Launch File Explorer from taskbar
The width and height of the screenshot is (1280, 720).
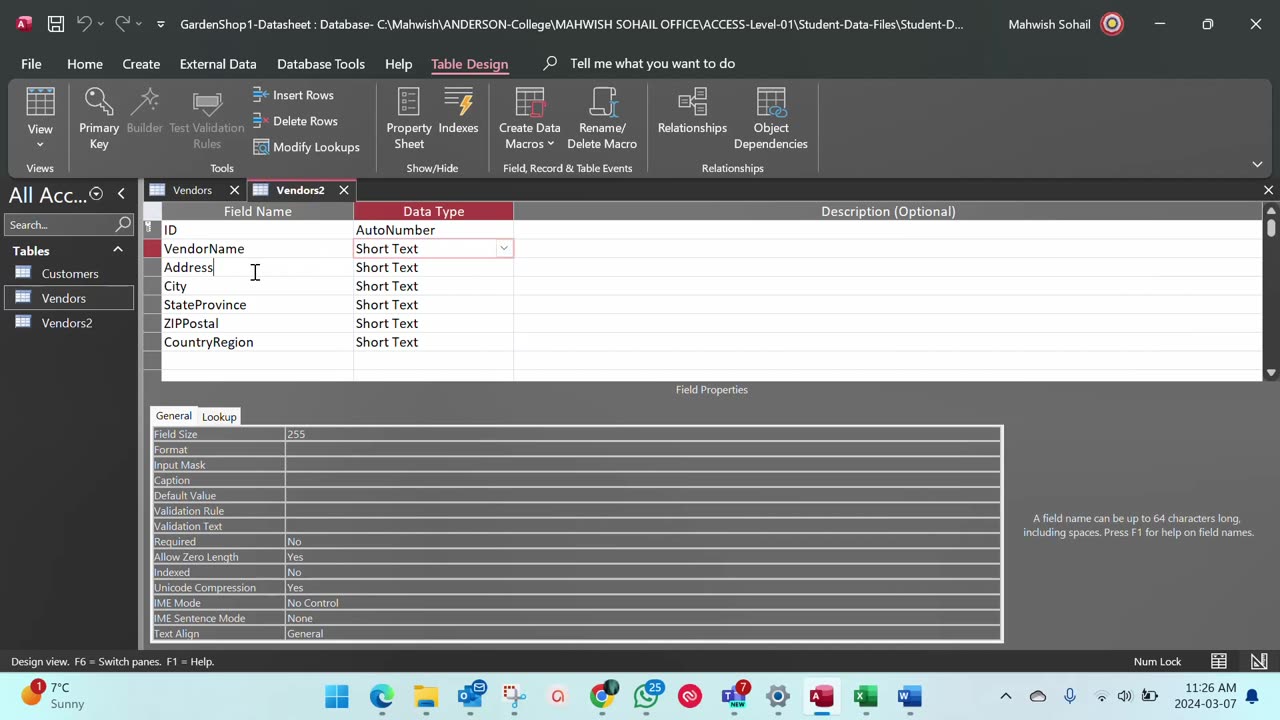point(426,696)
